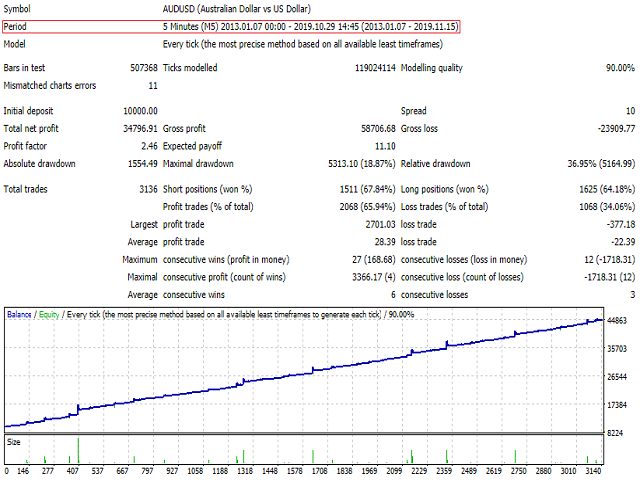Click the Short positions value 1511 (67.84%)
The height and width of the screenshot is (480, 640).
pos(368,189)
